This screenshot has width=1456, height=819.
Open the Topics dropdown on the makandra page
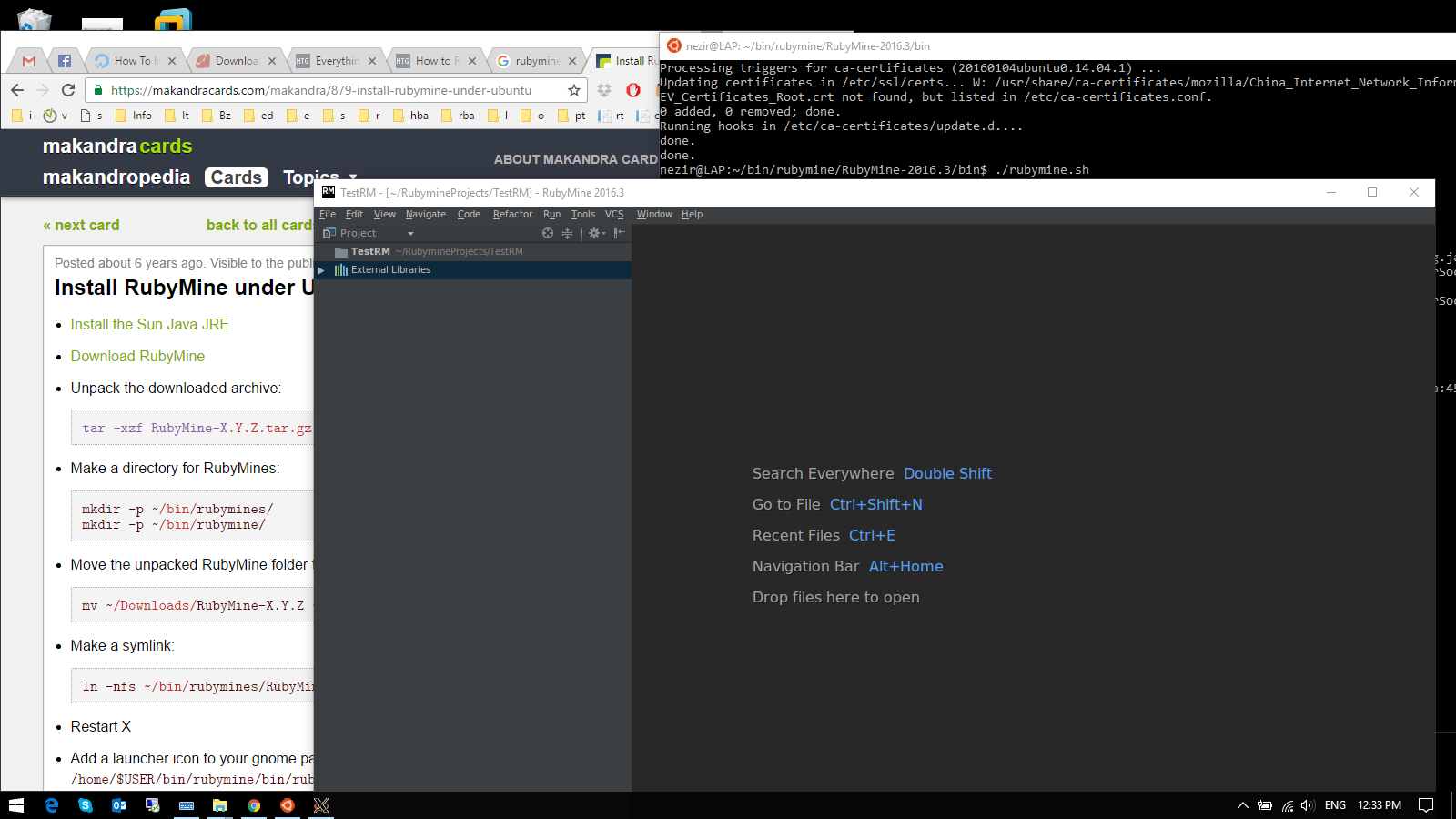[x=319, y=177]
